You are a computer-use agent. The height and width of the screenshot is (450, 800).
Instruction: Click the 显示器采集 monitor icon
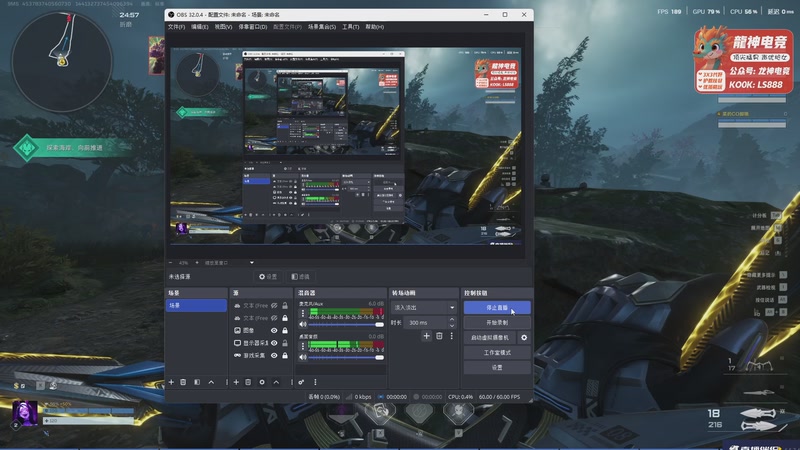point(237,343)
